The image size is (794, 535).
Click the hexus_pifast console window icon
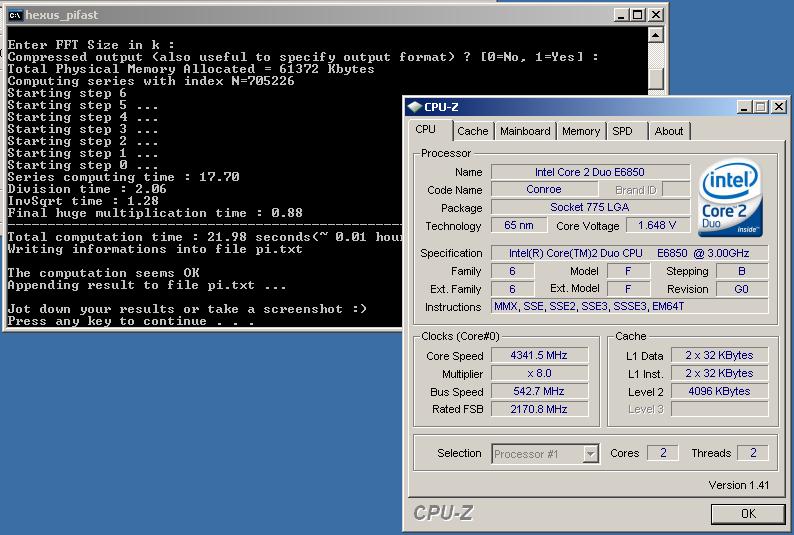(x=15, y=15)
